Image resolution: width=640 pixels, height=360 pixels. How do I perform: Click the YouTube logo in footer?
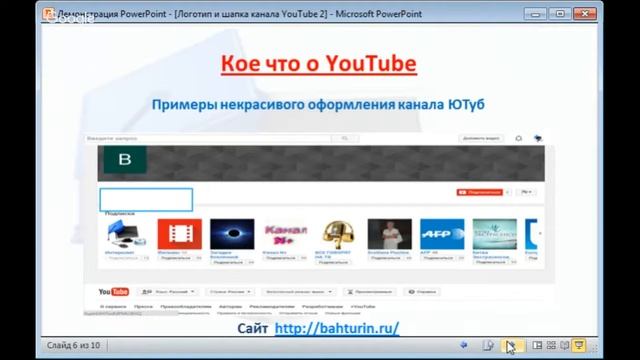click(x=114, y=292)
